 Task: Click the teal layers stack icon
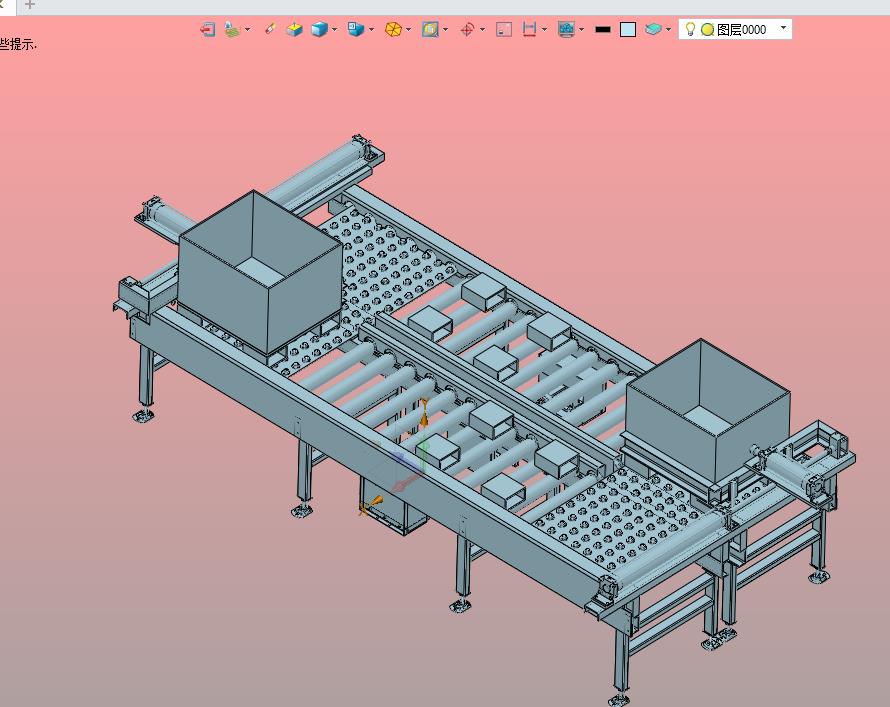[x=653, y=30]
